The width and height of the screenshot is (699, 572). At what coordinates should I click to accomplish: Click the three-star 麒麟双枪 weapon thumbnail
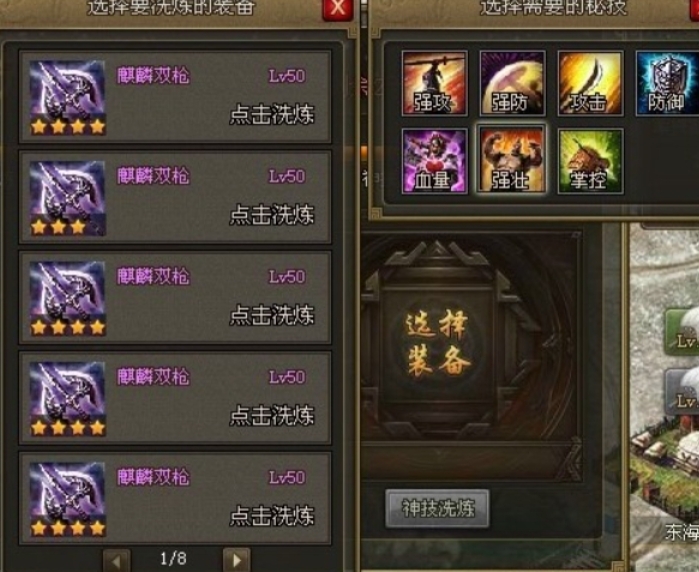coord(68,198)
